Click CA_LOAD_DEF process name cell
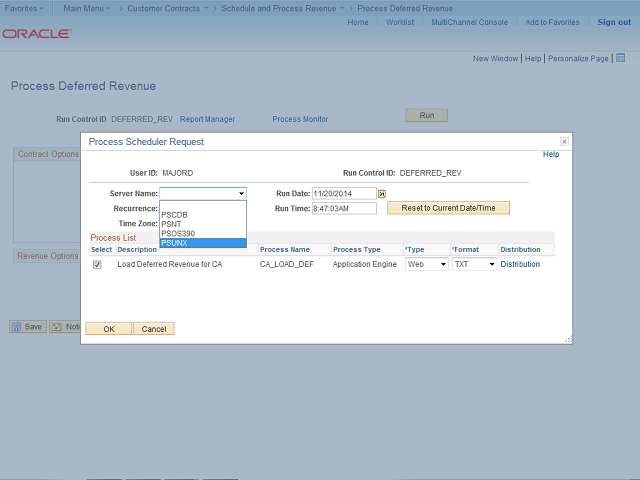640x480 pixels. (287, 264)
